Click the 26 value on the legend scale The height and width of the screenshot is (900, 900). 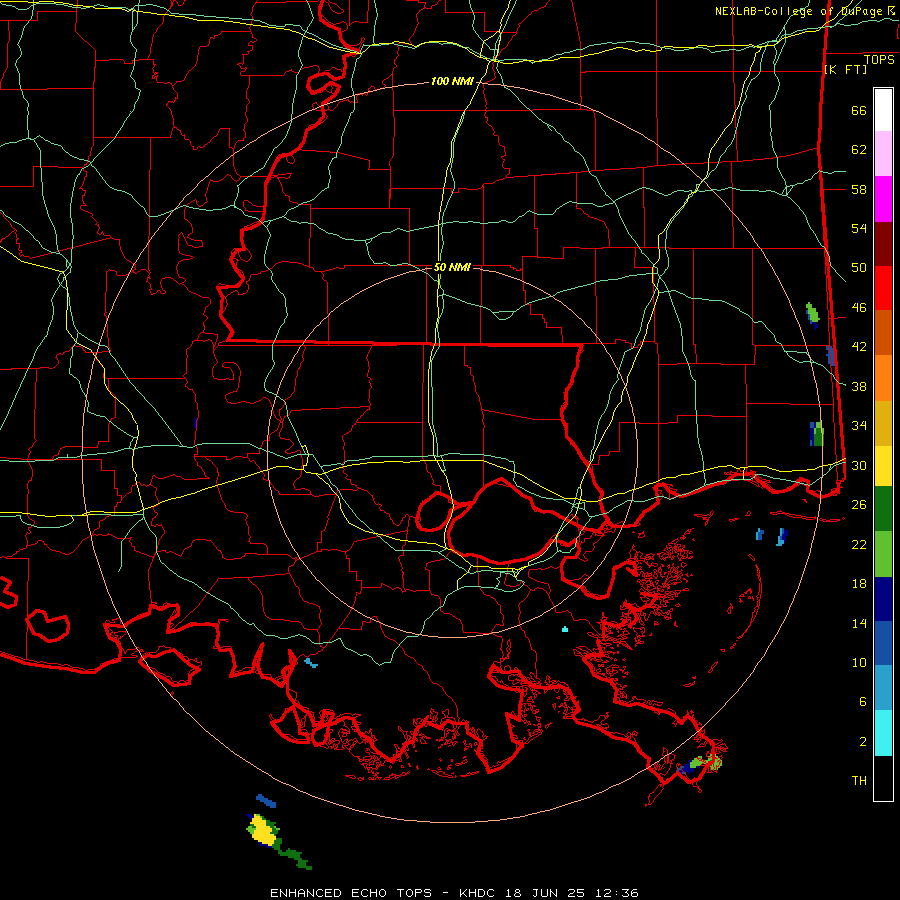click(x=859, y=505)
